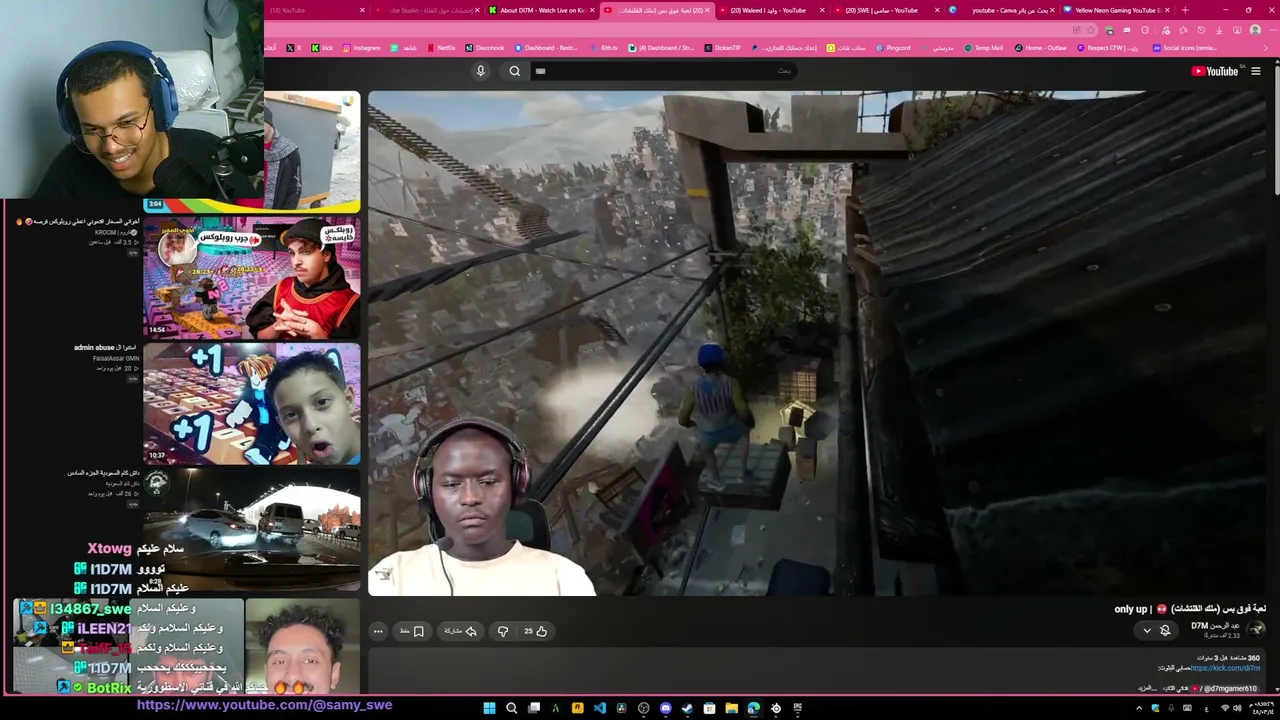Click the YouTube search magnifier icon
Viewport: 1280px width, 720px height.
click(x=514, y=71)
